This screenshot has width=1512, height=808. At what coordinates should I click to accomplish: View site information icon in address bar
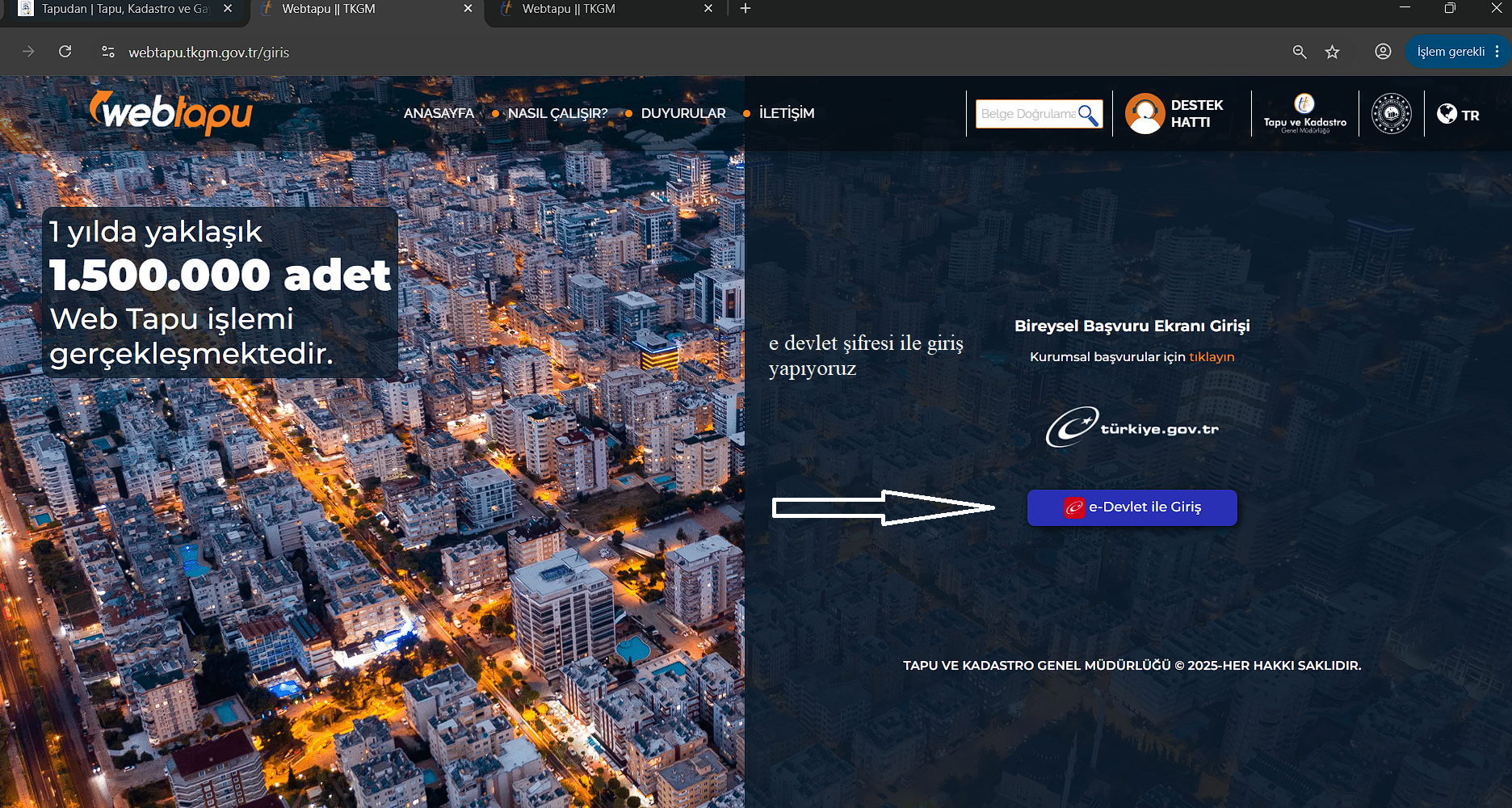(107, 52)
